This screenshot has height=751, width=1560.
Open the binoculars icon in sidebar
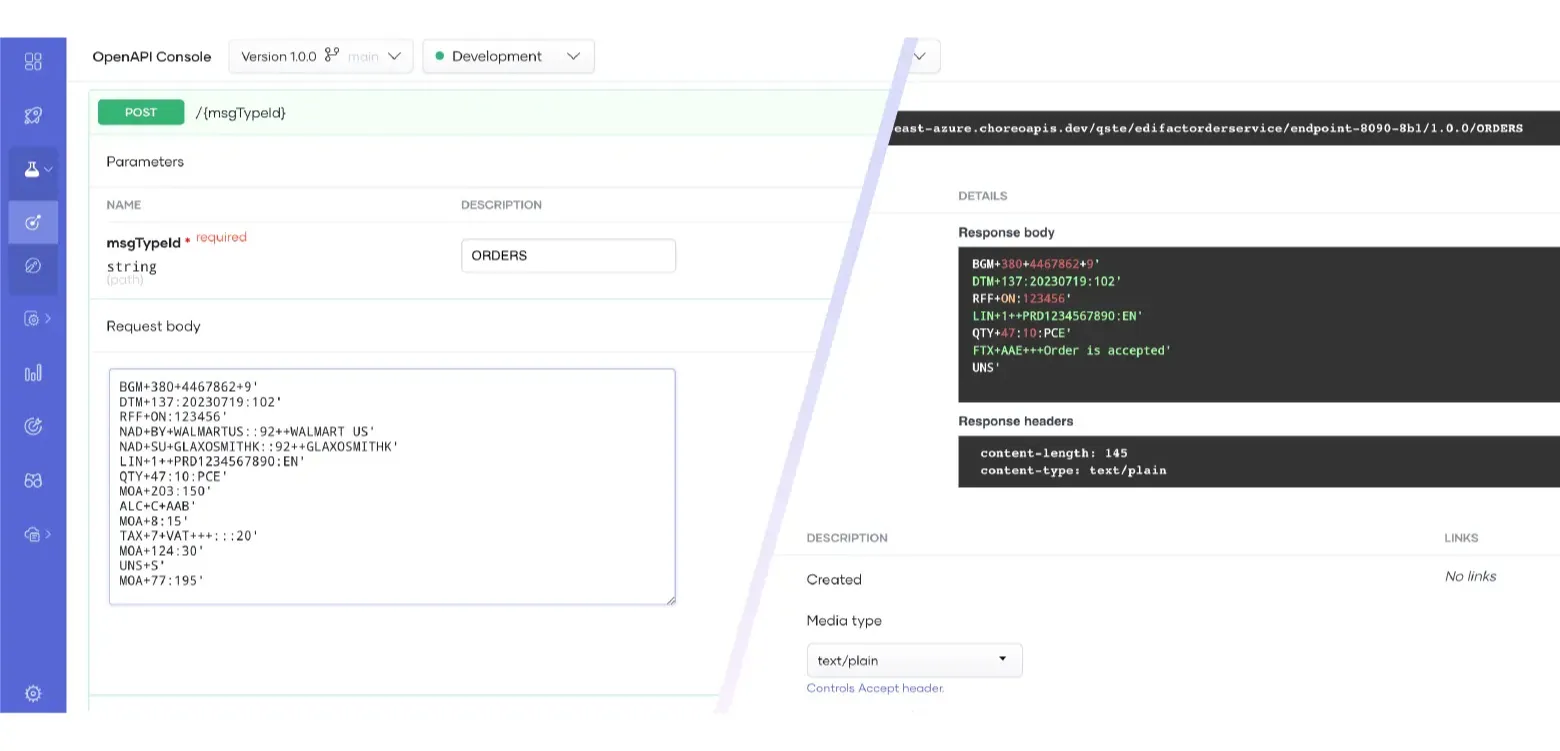pos(33,480)
